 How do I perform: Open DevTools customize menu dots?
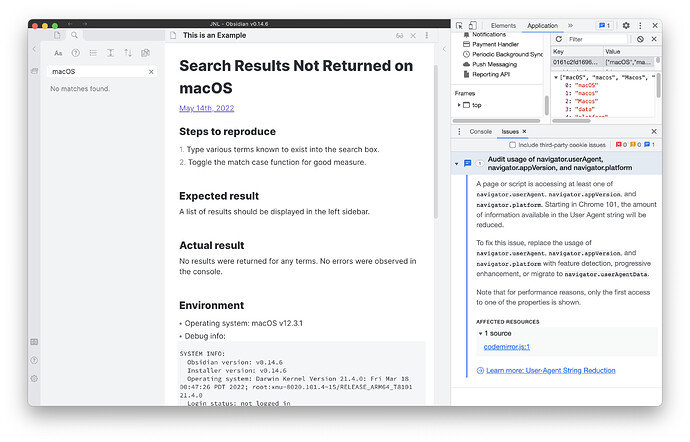click(640, 26)
